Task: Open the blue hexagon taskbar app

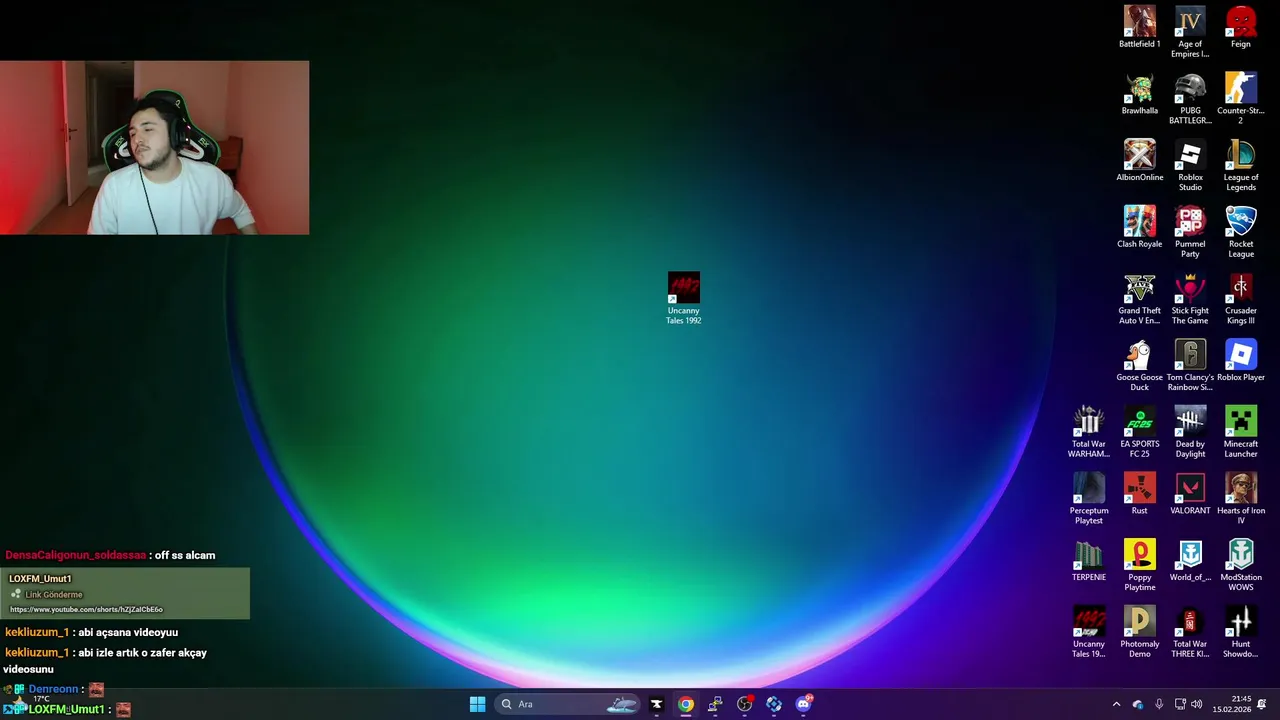Action: click(x=774, y=704)
